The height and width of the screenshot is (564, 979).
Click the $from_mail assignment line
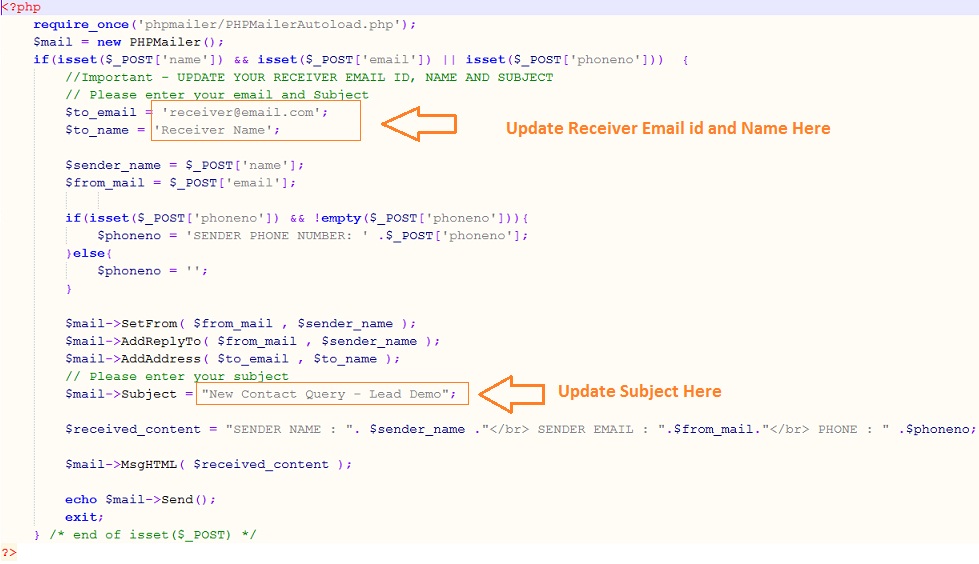pos(181,182)
